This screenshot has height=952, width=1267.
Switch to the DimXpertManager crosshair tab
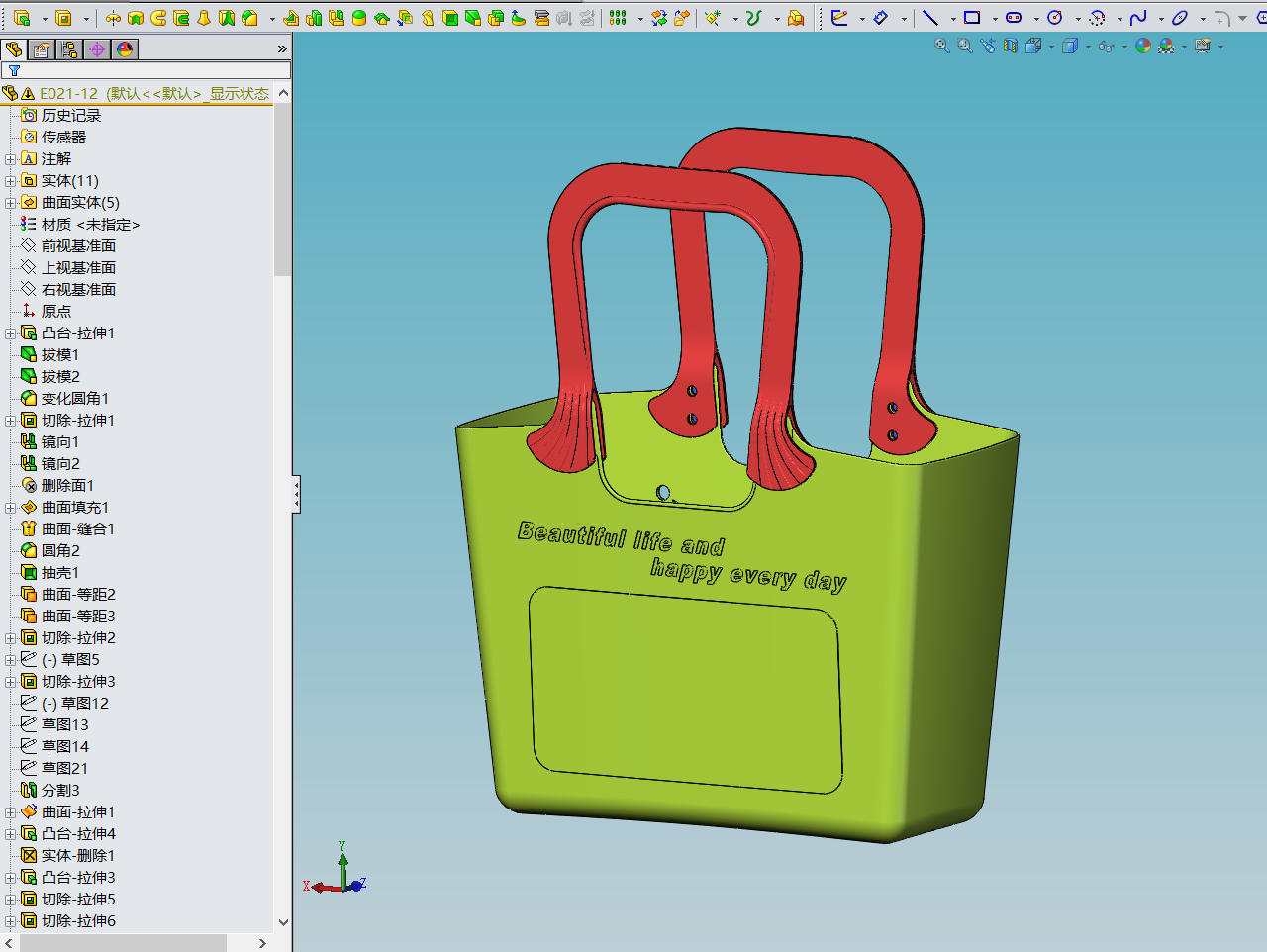97,49
